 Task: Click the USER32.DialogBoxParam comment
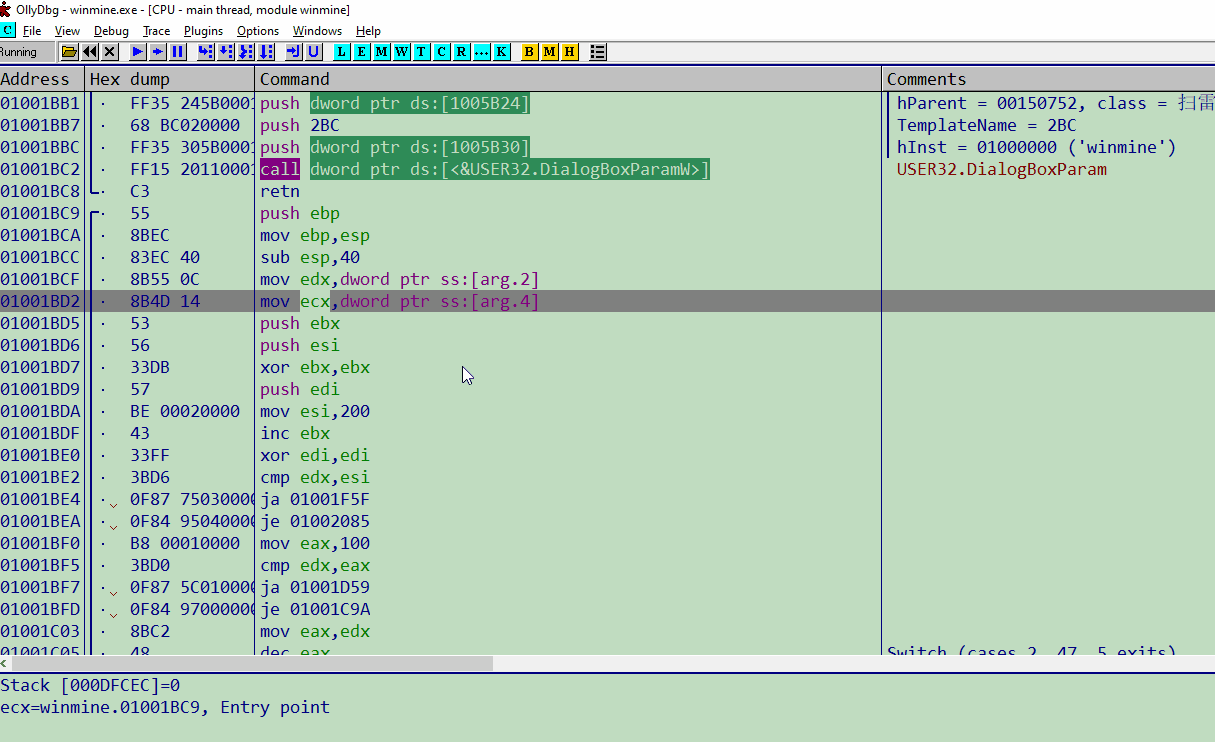point(1002,169)
